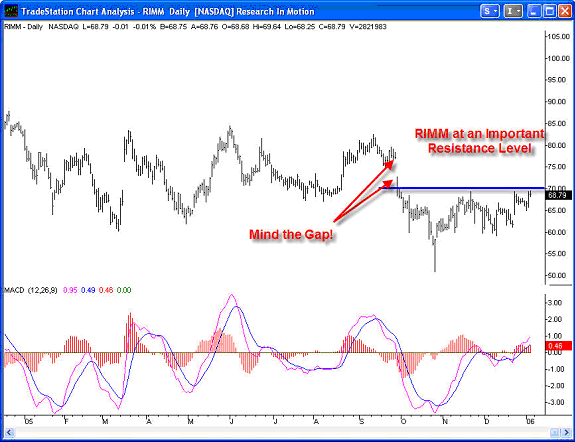Click the '-0.01%' percent change value

[x=144, y=27]
